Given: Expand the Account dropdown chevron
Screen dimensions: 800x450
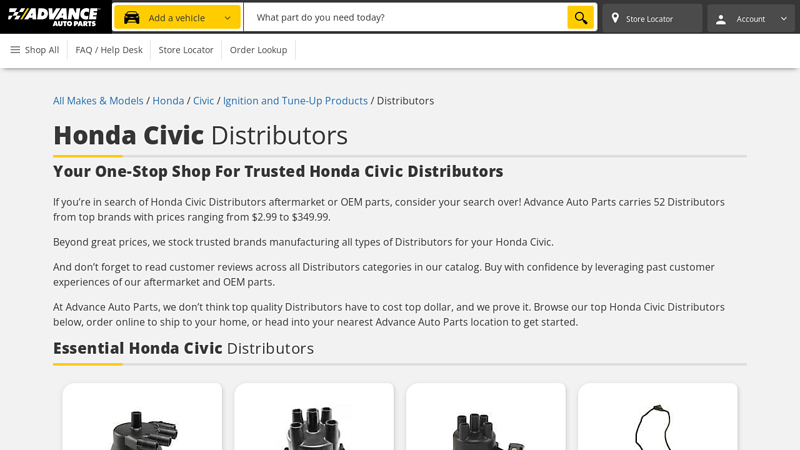Looking at the screenshot, I should 784,19.
